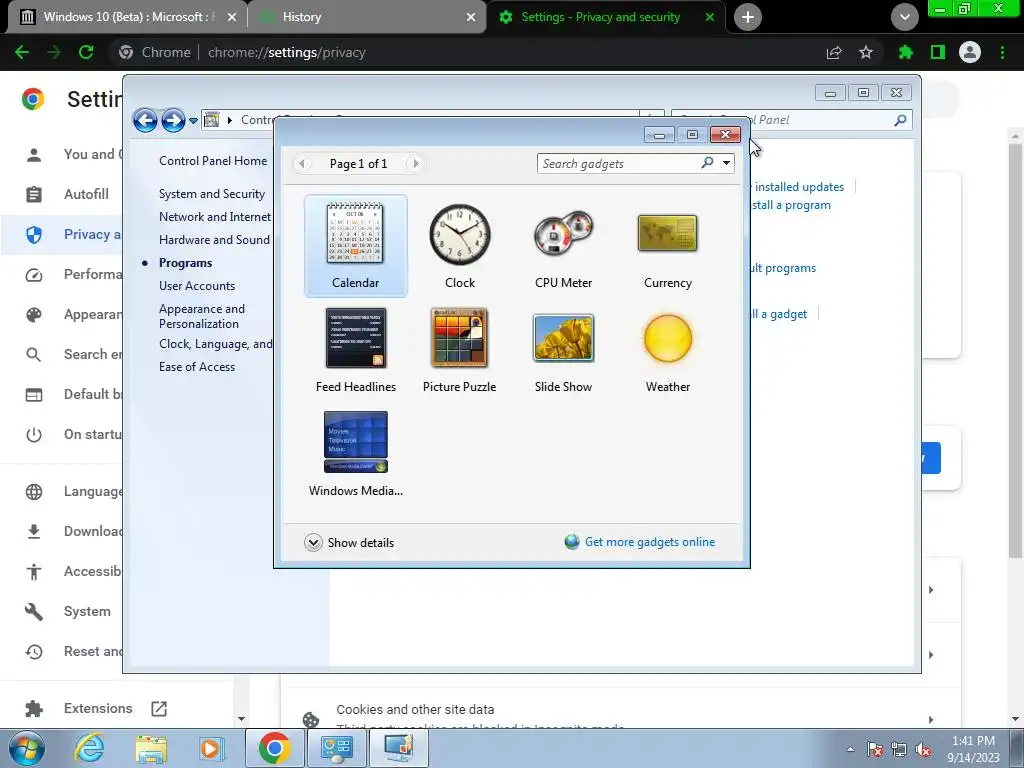Screen dimensions: 1024x768
Task: Click the search magnifier in gadget gallery
Action: [707, 163]
